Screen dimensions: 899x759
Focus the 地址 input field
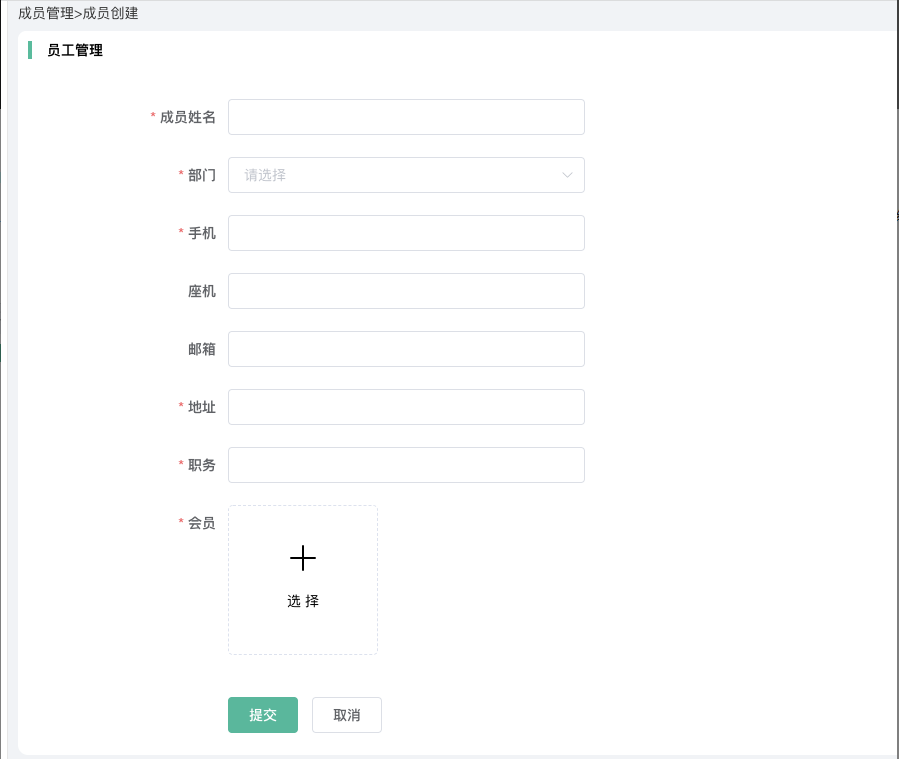click(406, 407)
